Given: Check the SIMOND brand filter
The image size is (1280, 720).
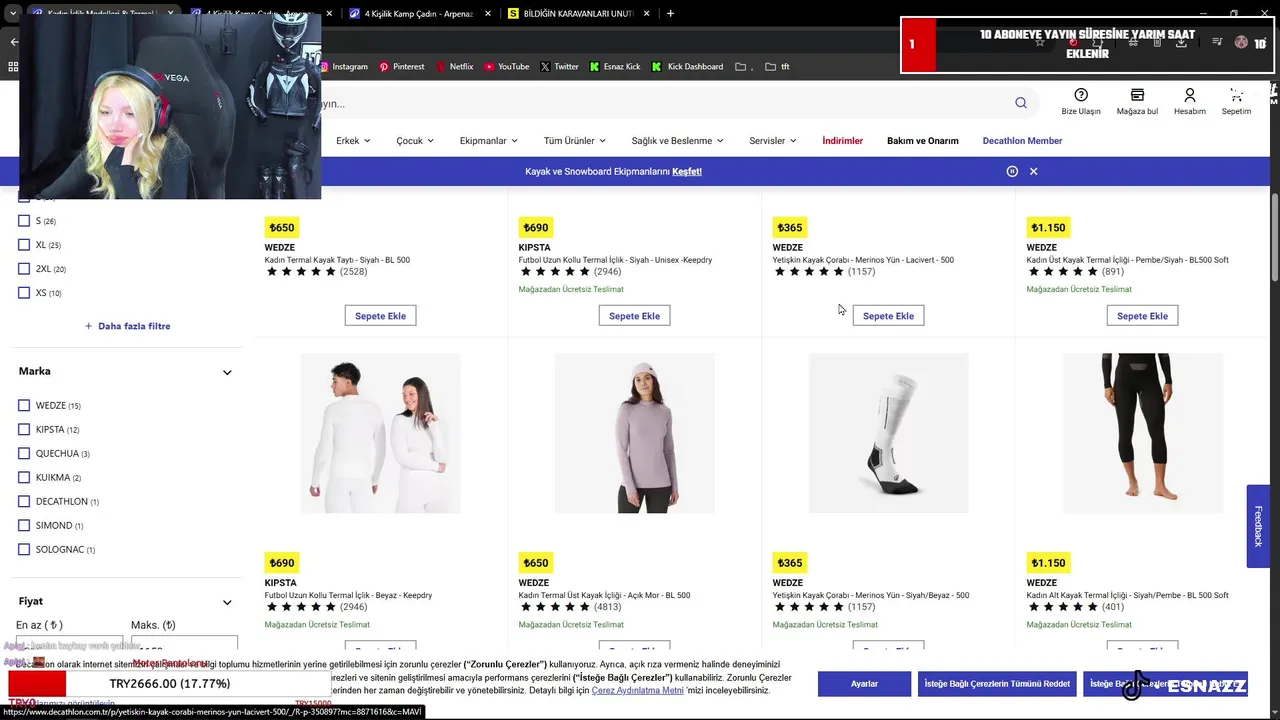Looking at the screenshot, I should [24, 525].
